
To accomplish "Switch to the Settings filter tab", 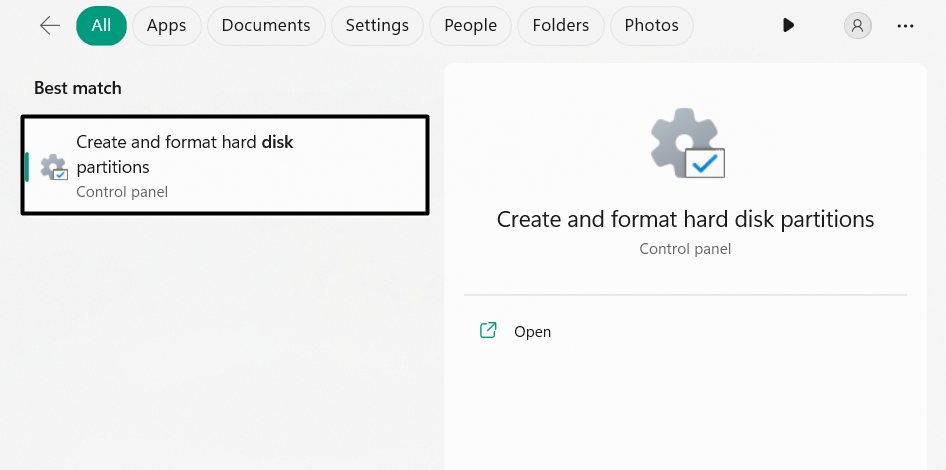I will (x=377, y=26).
